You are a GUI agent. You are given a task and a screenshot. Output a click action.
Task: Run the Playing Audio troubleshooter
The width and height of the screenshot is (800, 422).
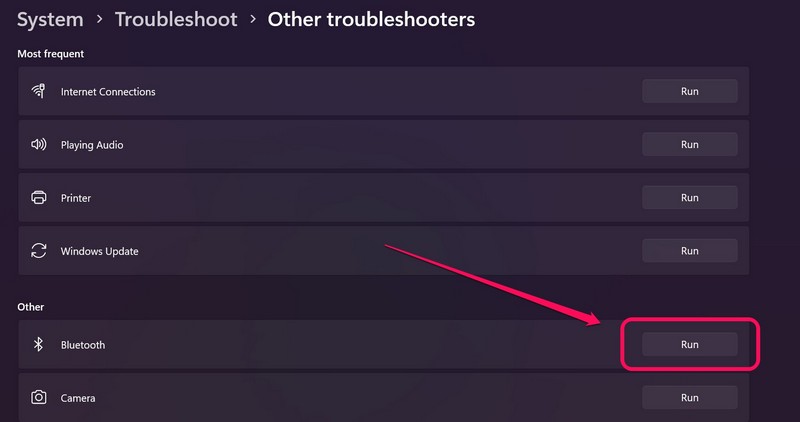pos(689,145)
